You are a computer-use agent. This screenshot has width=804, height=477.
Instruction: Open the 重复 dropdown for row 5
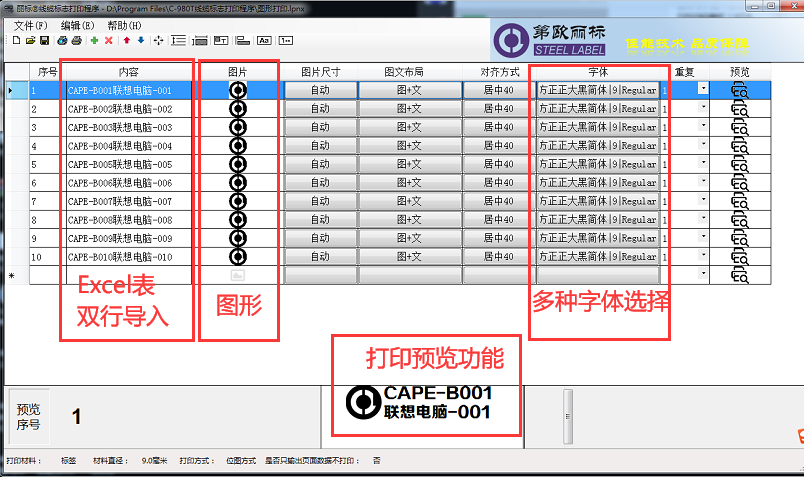(x=703, y=163)
